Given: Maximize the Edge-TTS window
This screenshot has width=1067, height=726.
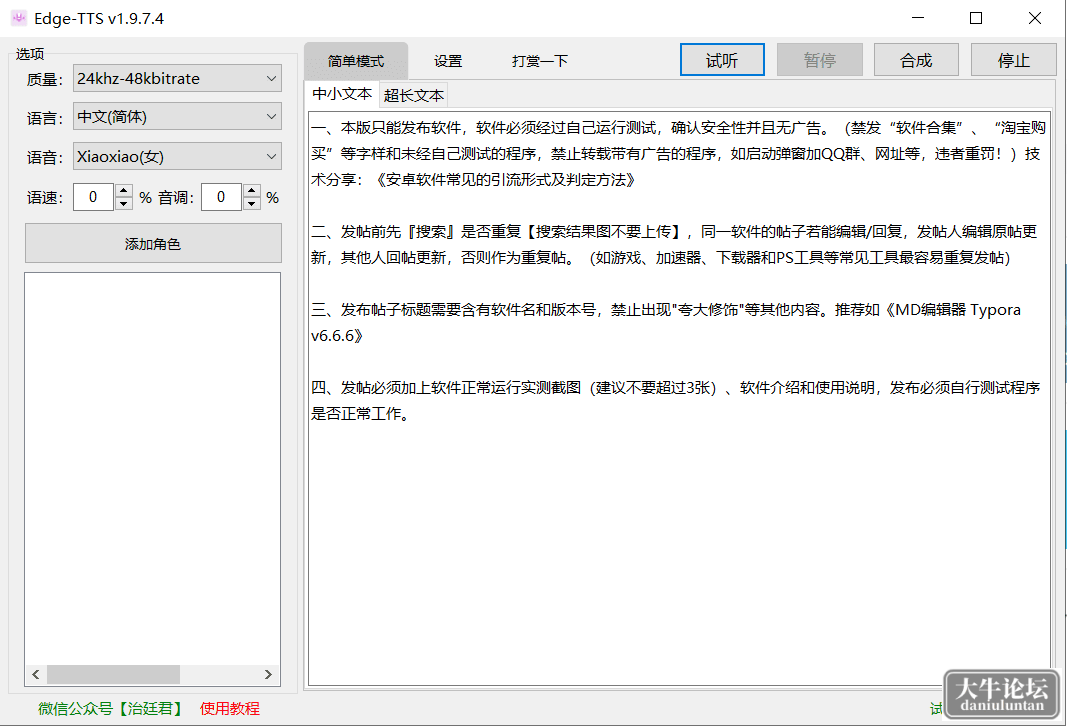Looking at the screenshot, I should (x=976, y=18).
